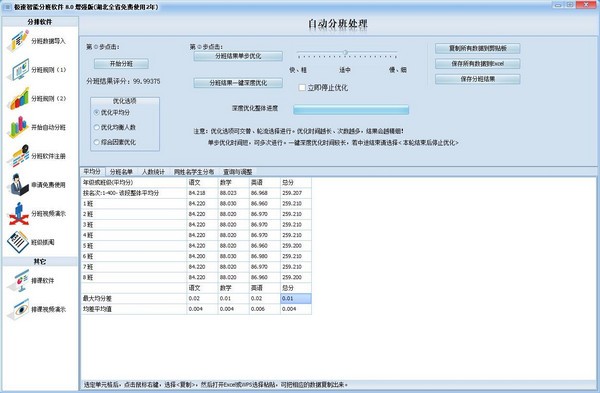
Task: Select the highlighted 0.01 总分 table cell
Action: pos(296,298)
